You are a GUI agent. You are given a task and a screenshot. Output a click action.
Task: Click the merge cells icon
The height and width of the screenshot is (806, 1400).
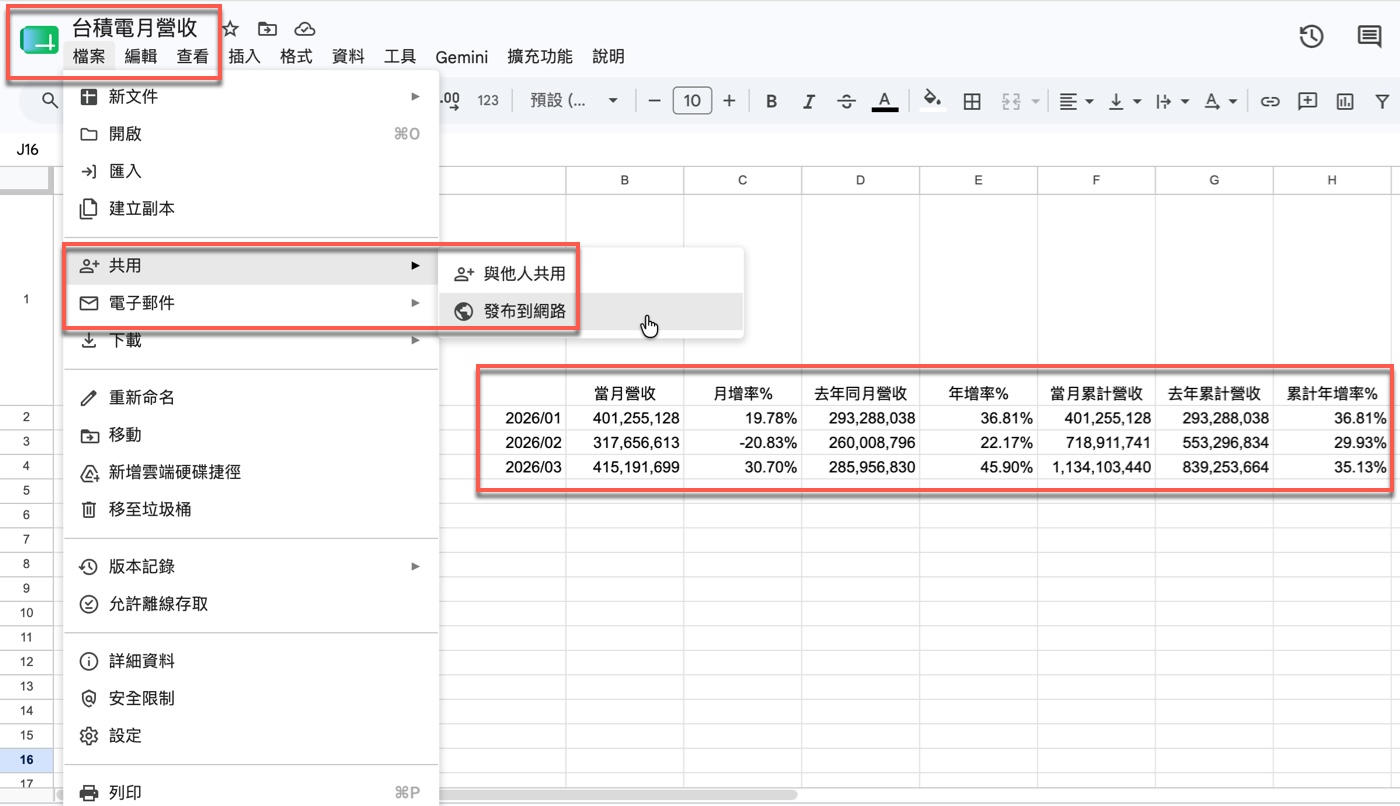point(1010,101)
